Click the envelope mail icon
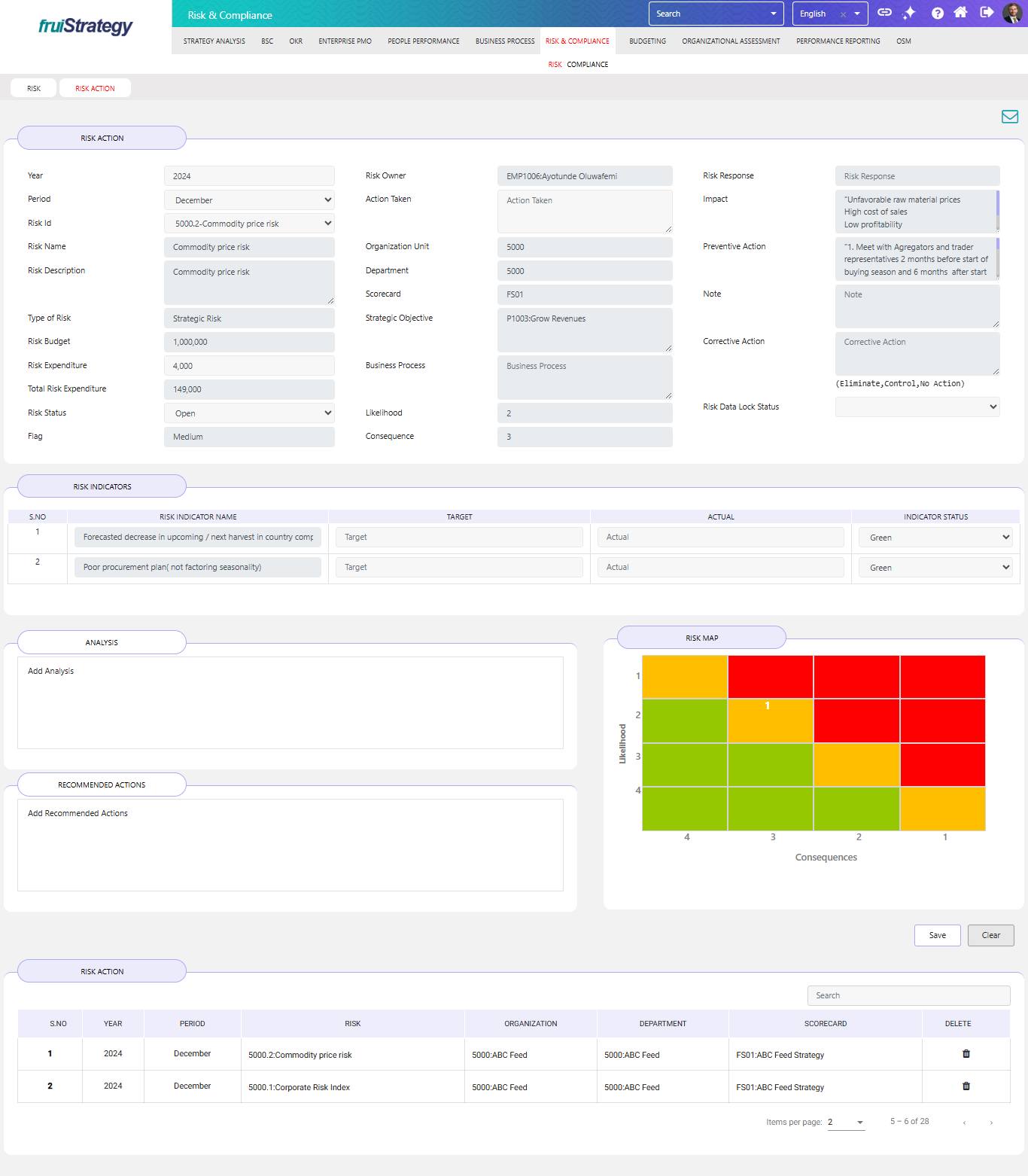The height and width of the screenshot is (1176, 1028). tap(1009, 117)
